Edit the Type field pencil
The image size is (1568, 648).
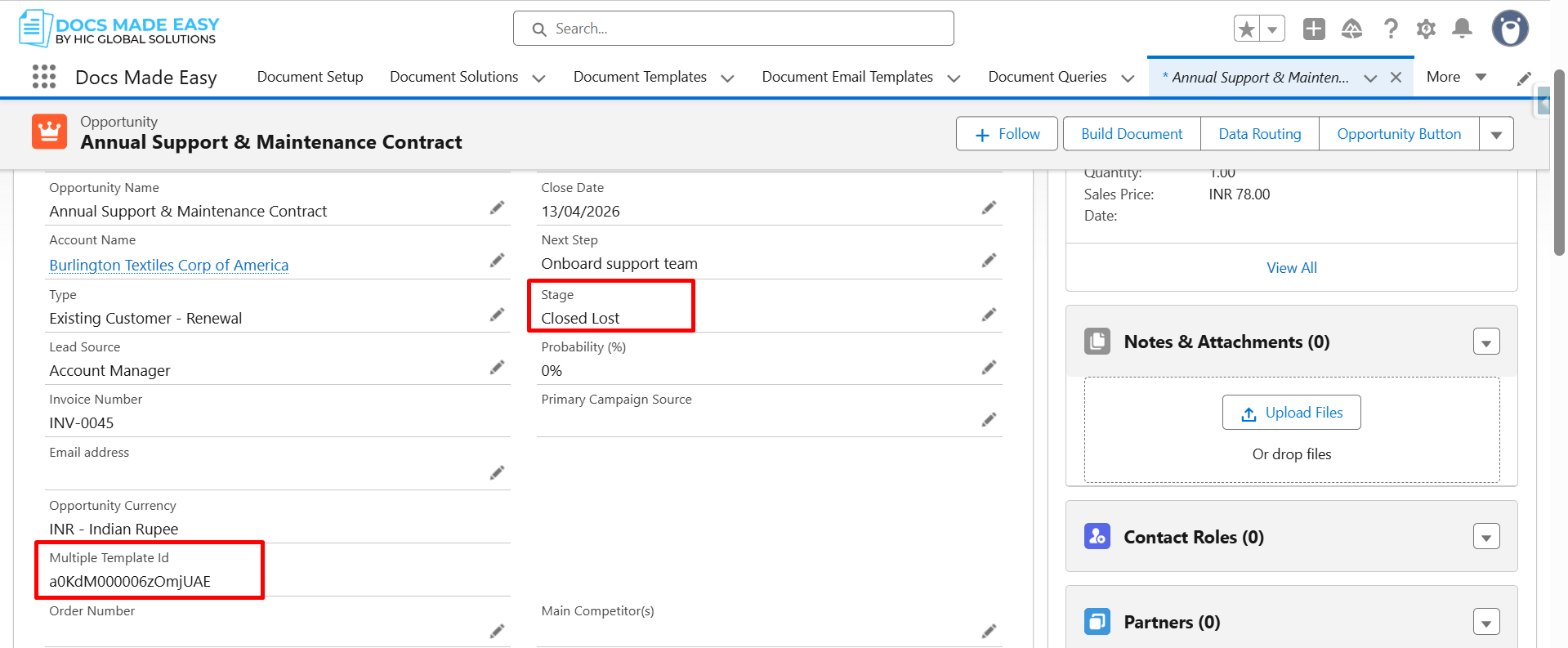click(497, 315)
